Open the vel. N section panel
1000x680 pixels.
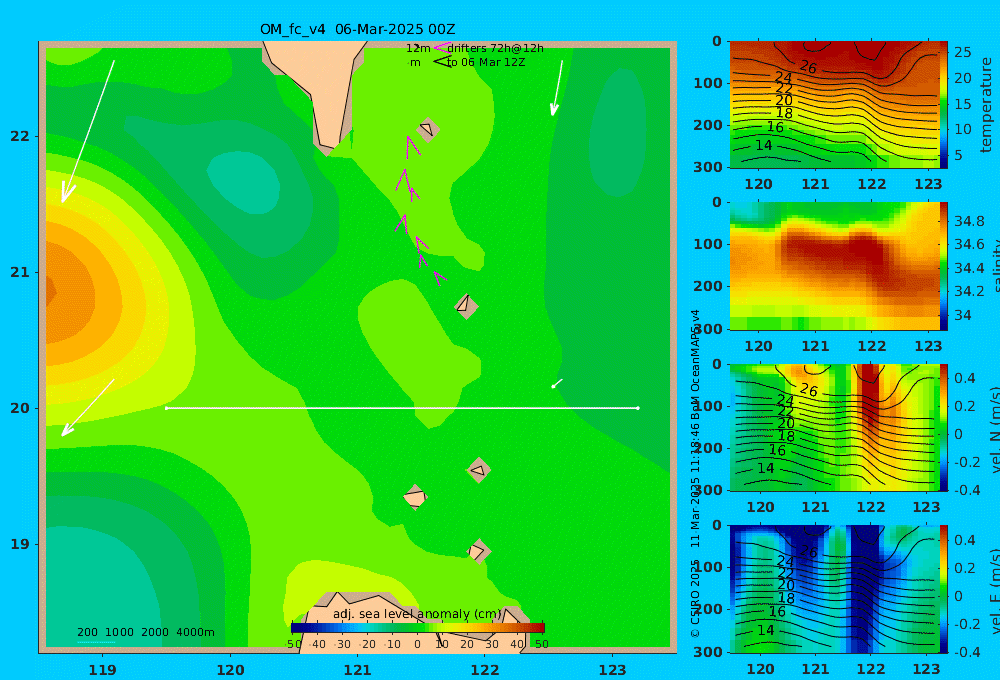coord(835,427)
